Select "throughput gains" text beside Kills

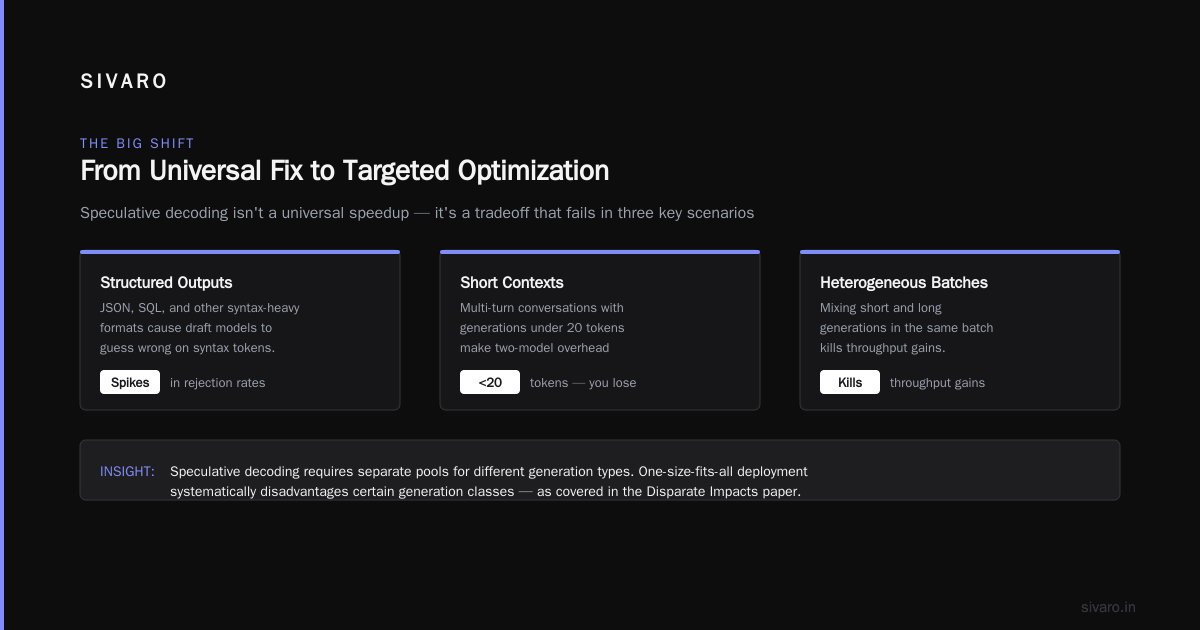coord(937,383)
